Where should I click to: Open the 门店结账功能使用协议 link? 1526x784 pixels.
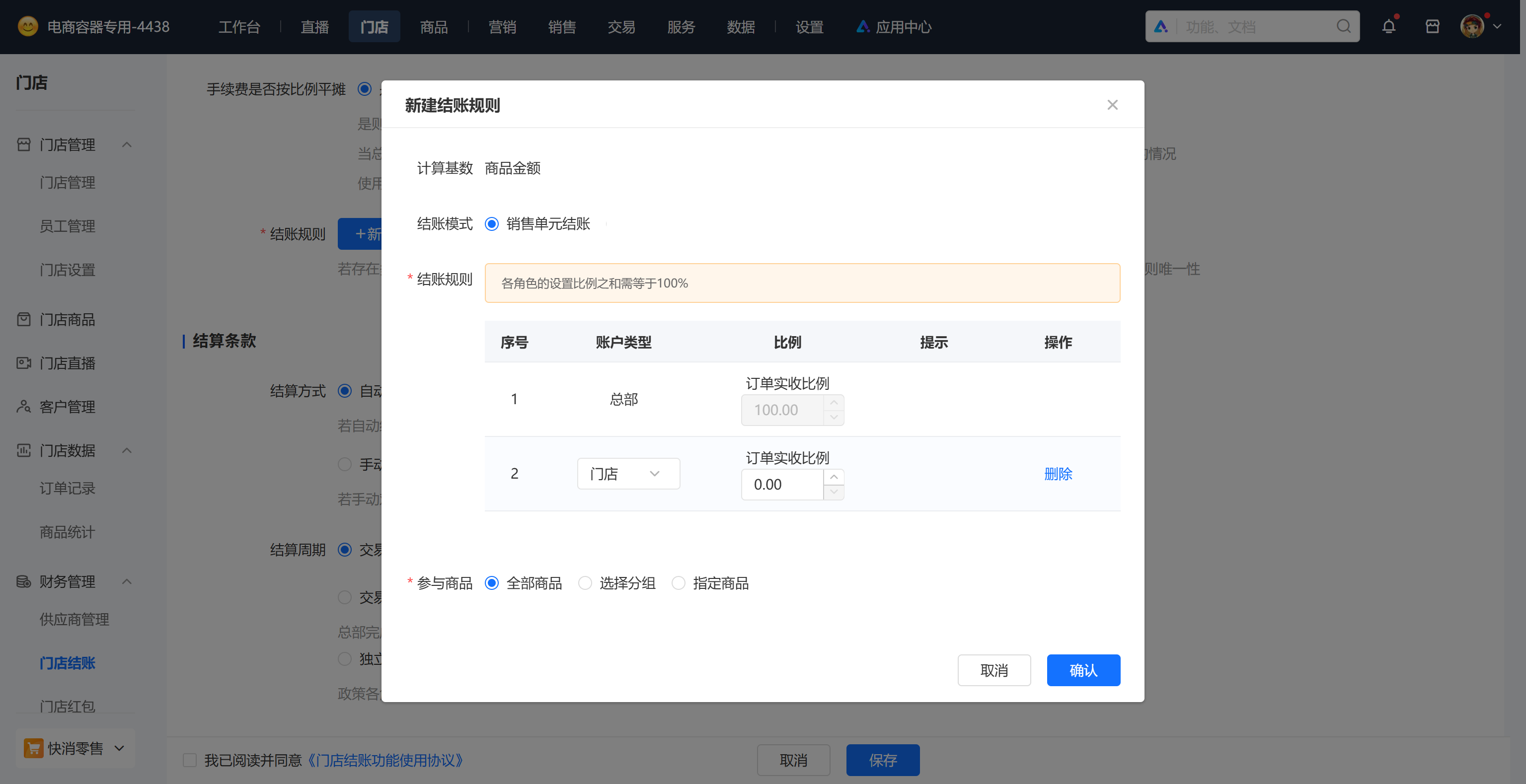click(384, 760)
